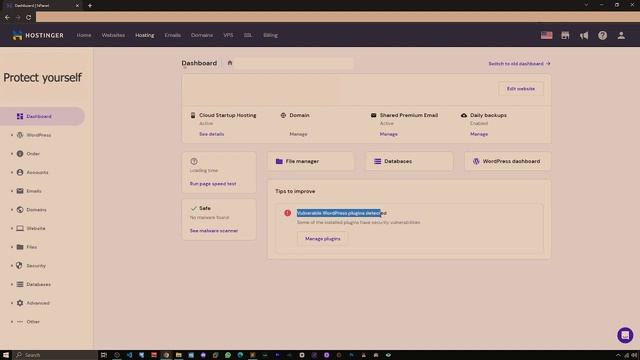The width and height of the screenshot is (640, 360).
Task: Click Manage under Domain
Action: tap(298, 134)
